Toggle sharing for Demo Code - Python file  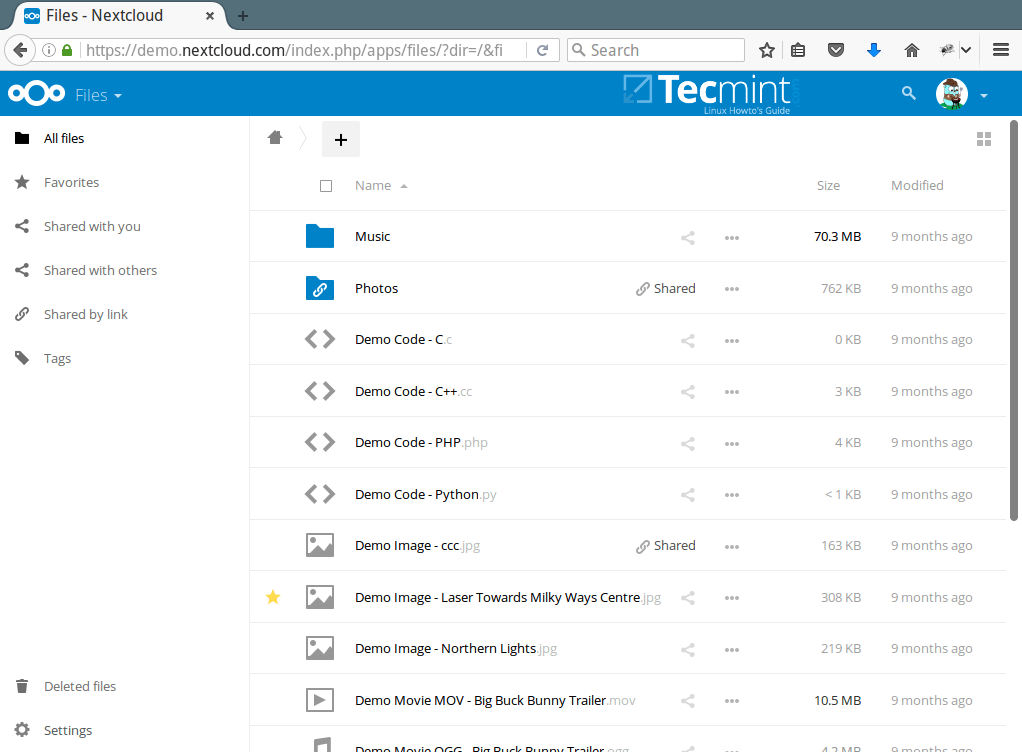pyautogui.click(x=687, y=493)
